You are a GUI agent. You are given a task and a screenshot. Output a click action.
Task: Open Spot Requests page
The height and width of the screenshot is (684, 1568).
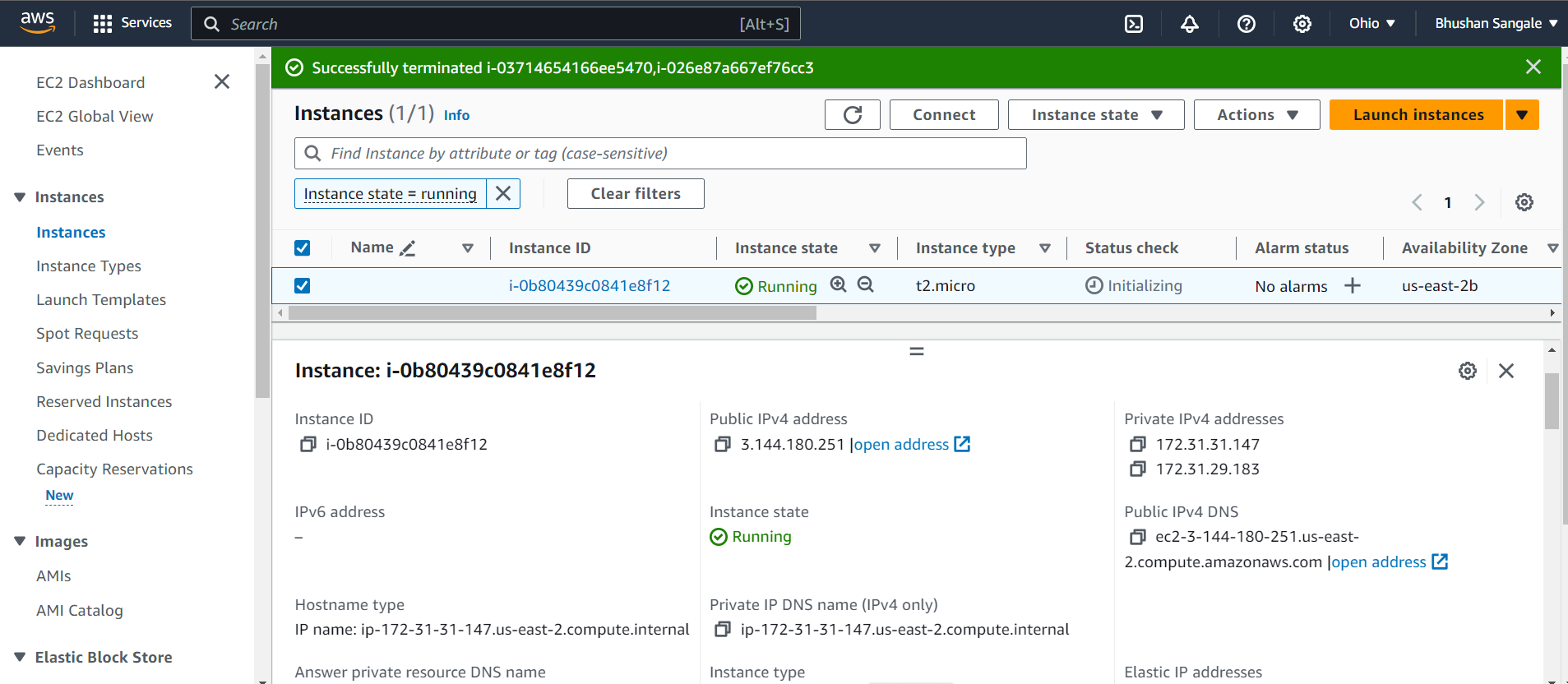click(87, 334)
